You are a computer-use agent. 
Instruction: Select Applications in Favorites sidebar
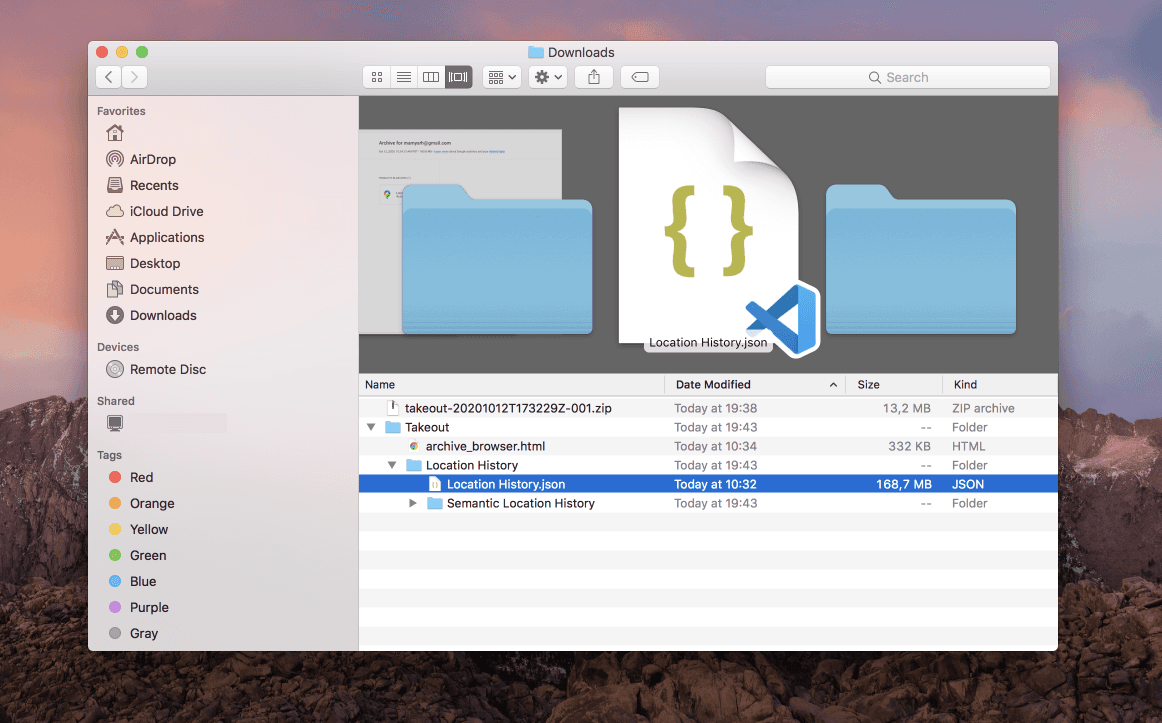[166, 237]
